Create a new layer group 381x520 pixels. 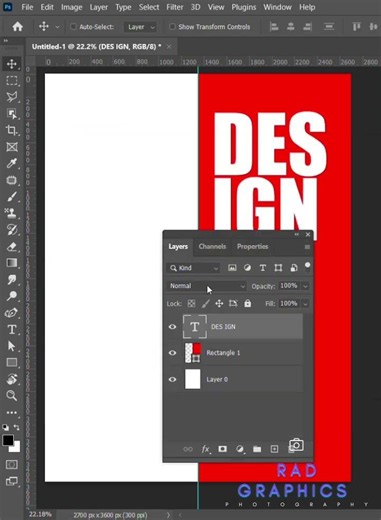click(257, 449)
